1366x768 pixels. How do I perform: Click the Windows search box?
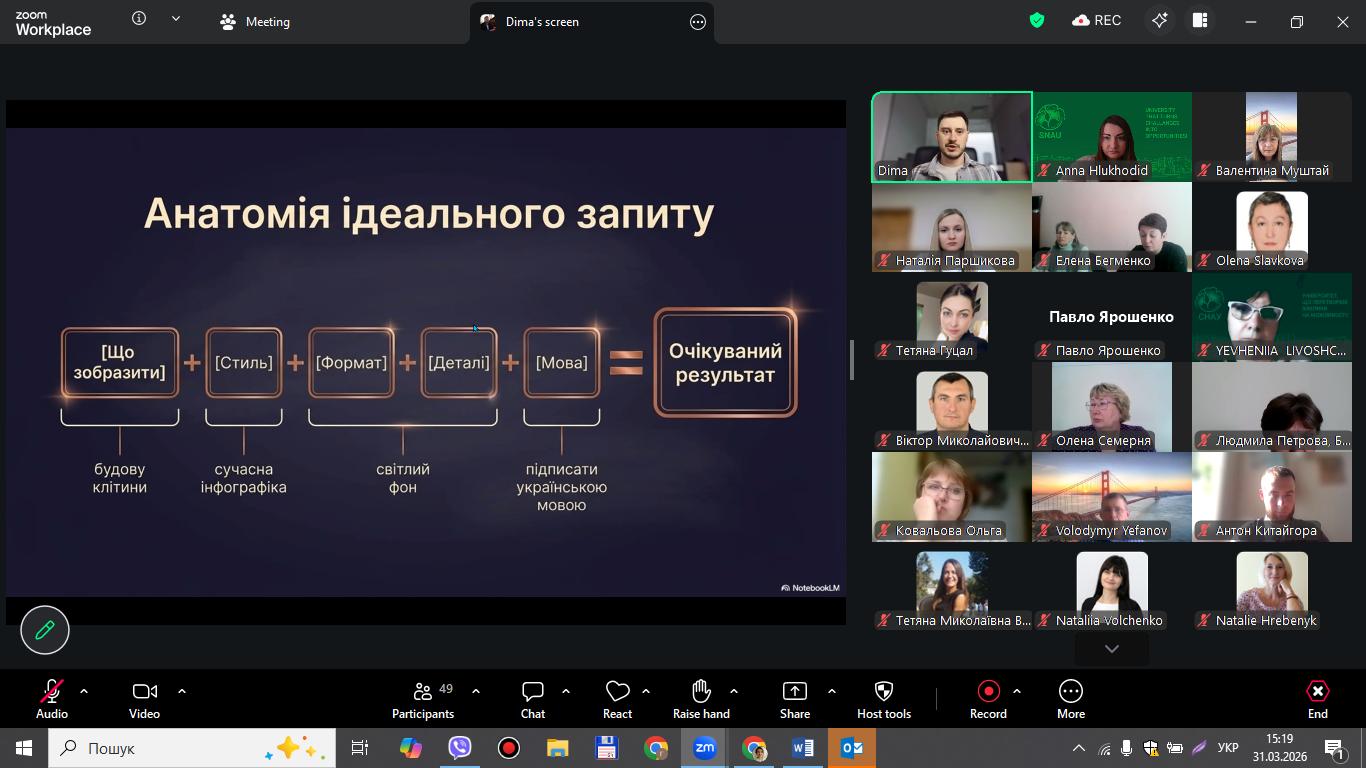coord(165,748)
